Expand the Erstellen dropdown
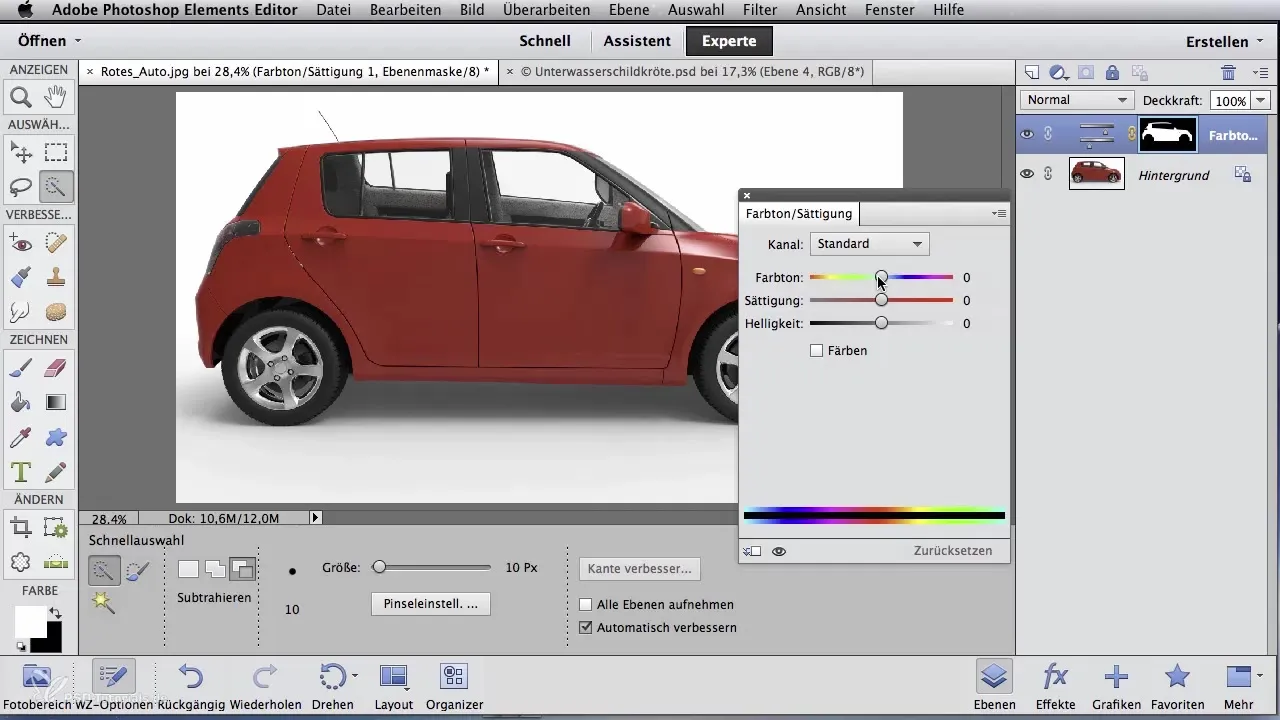This screenshot has width=1280, height=720. point(1224,41)
